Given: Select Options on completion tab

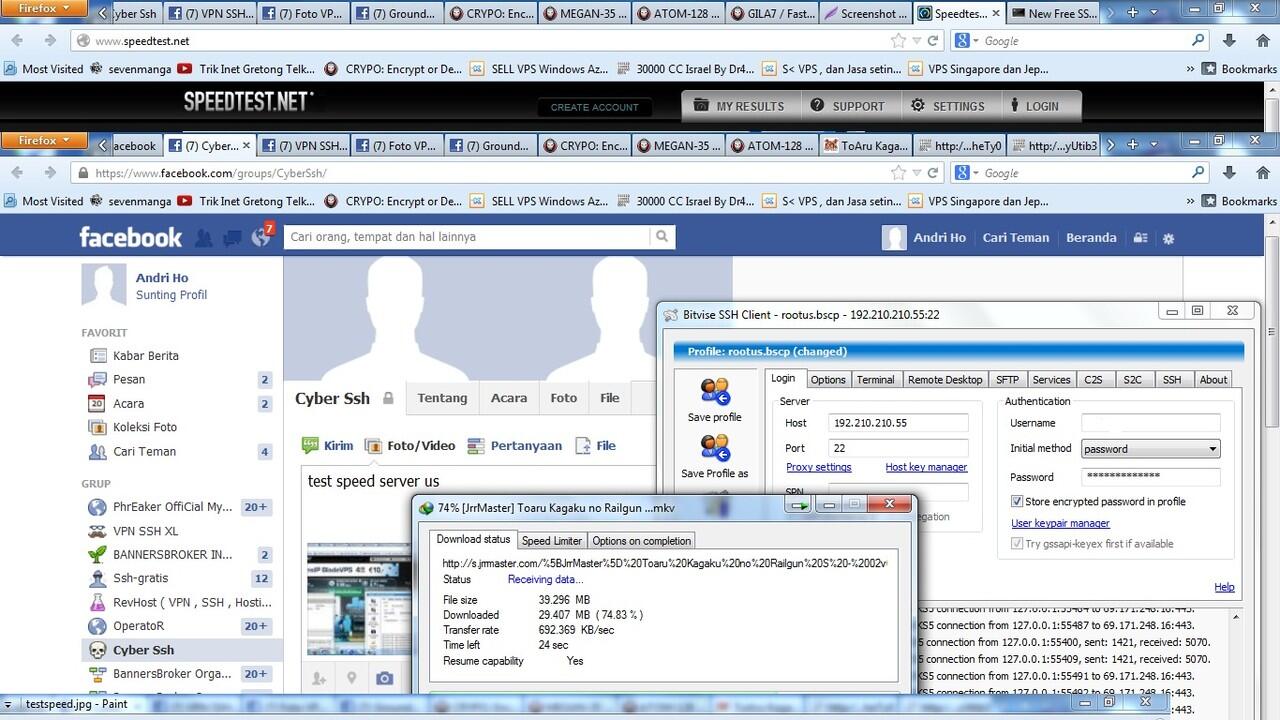Looking at the screenshot, I should (x=642, y=541).
